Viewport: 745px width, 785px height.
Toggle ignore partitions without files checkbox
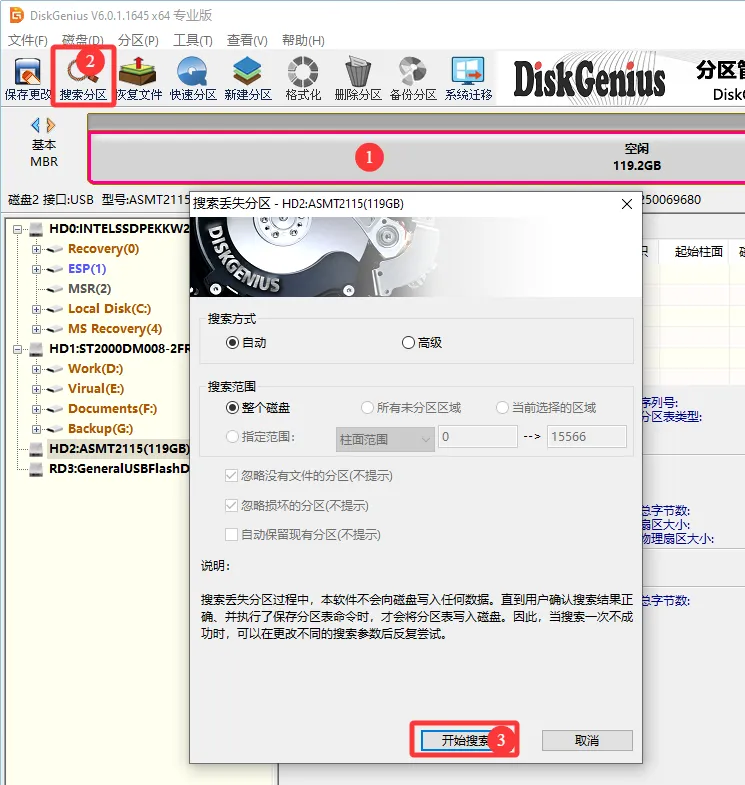pos(231,475)
